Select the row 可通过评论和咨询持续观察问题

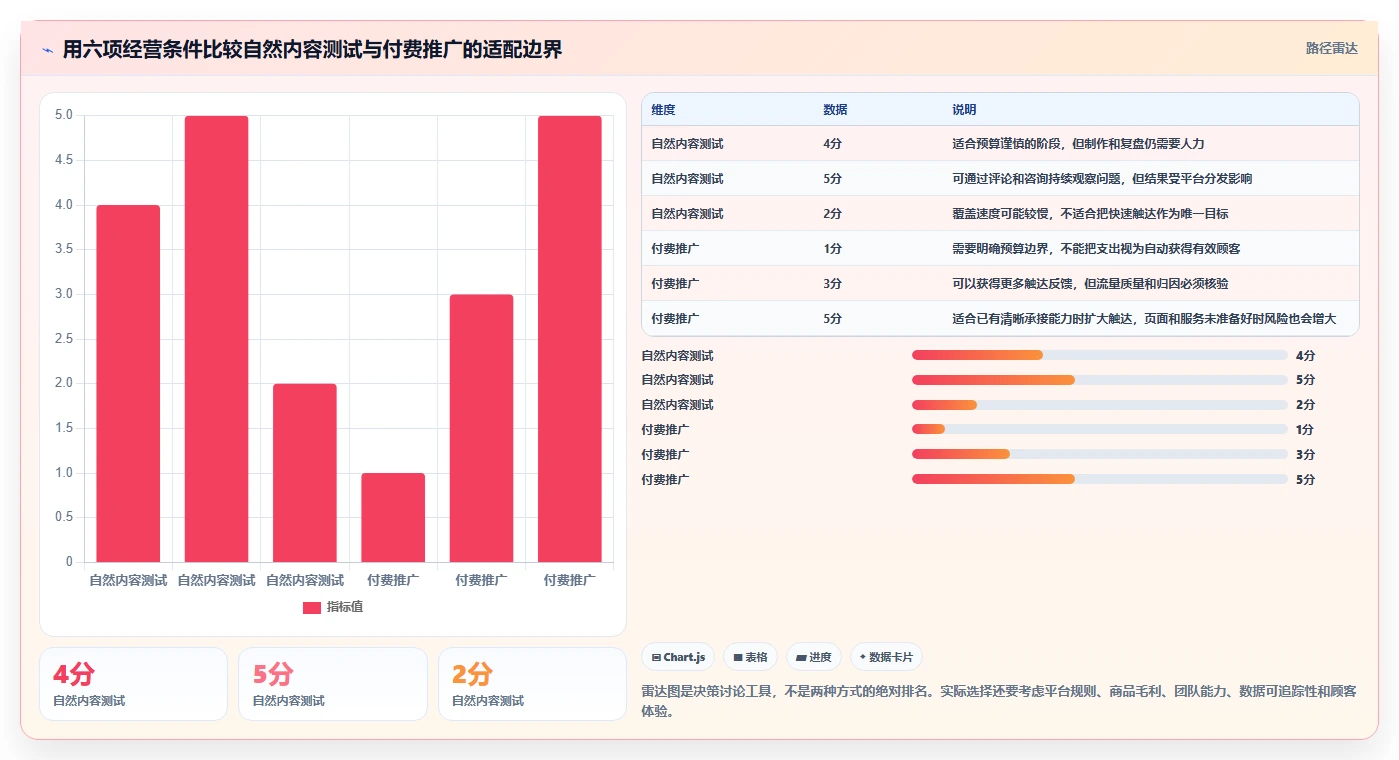(x=1000, y=179)
